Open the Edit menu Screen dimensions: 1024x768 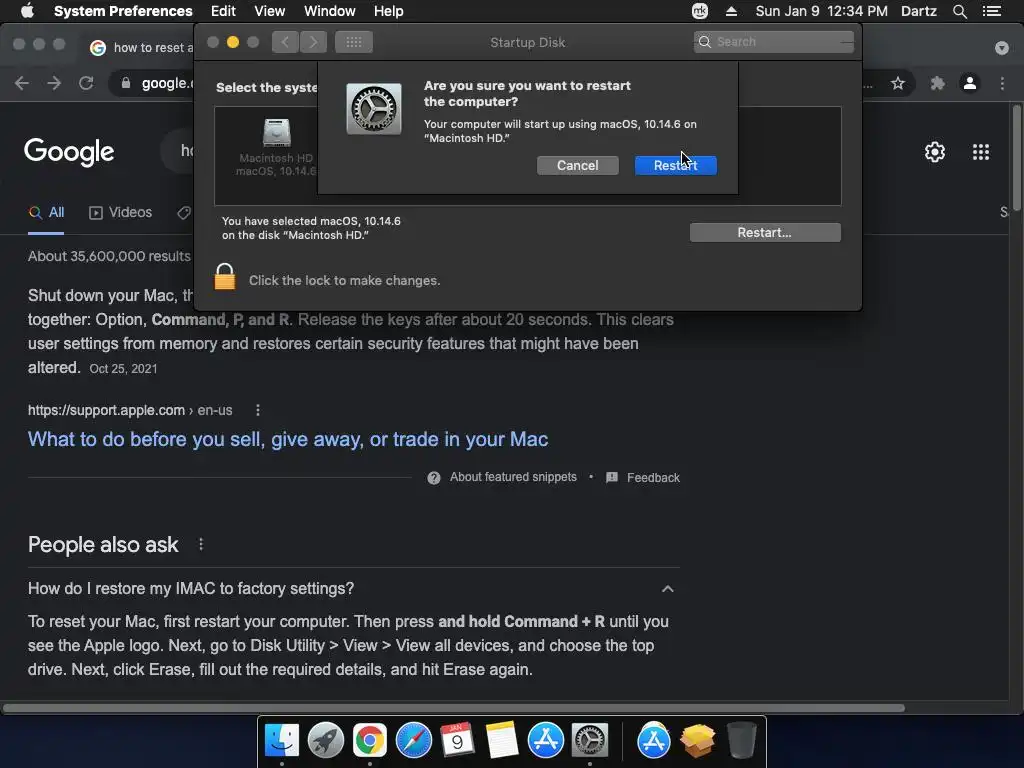[223, 11]
